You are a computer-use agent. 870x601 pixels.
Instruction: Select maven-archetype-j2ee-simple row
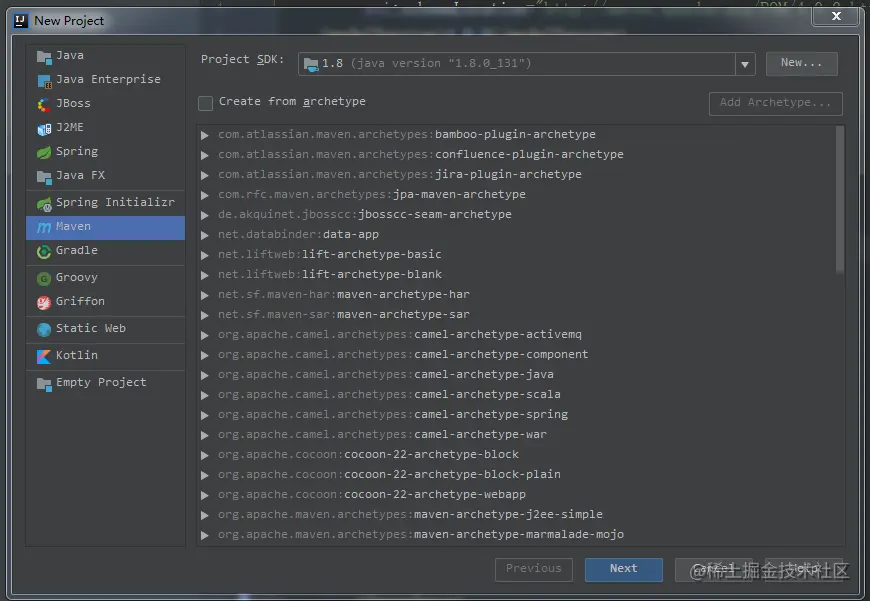516,514
